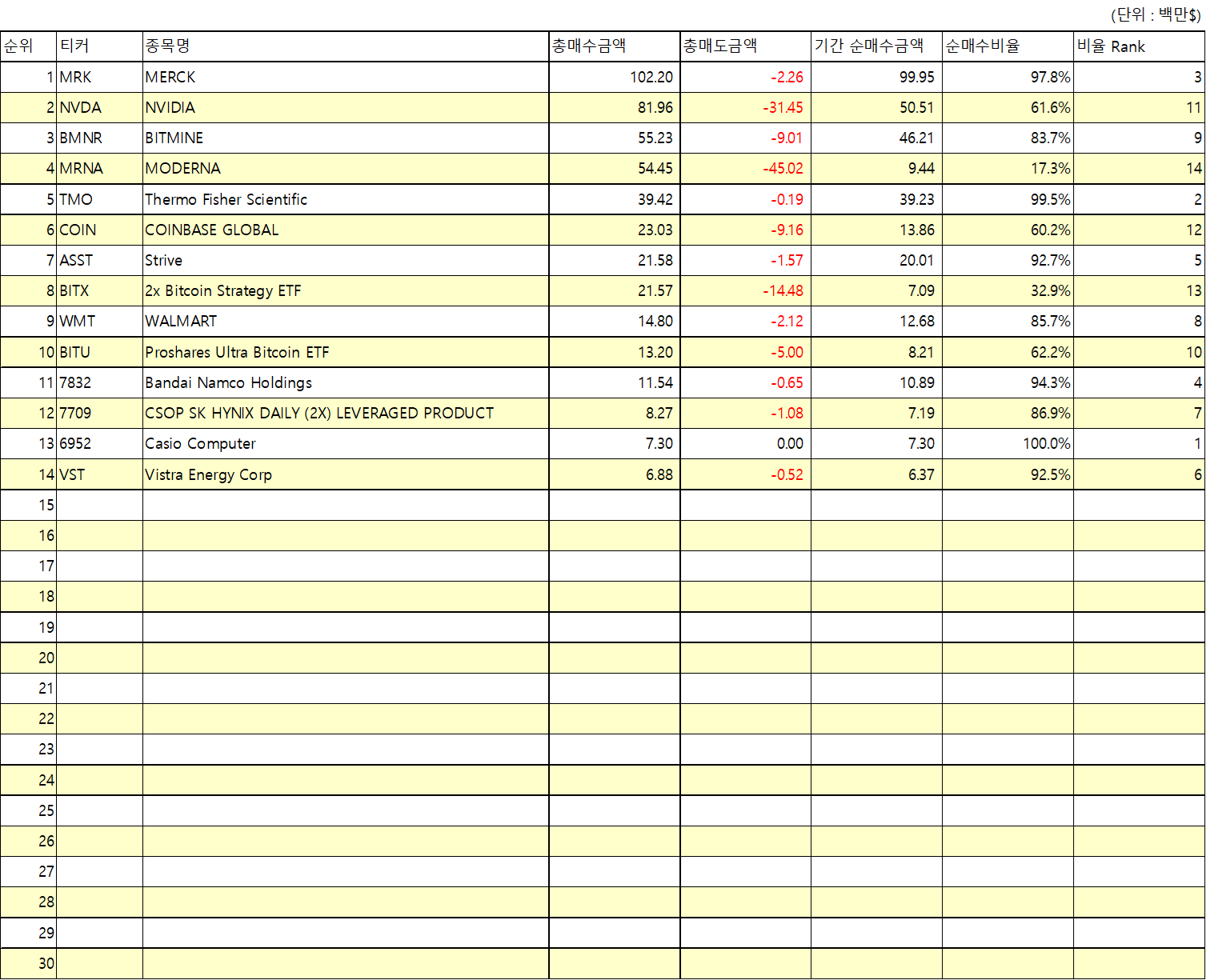The height and width of the screenshot is (980, 1206).
Task: Click the empty row number 20
Action: [x=29, y=658]
